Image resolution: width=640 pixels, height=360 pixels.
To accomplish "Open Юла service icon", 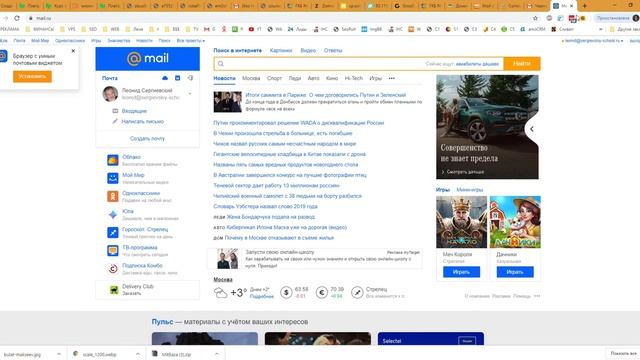I will click(113, 214).
